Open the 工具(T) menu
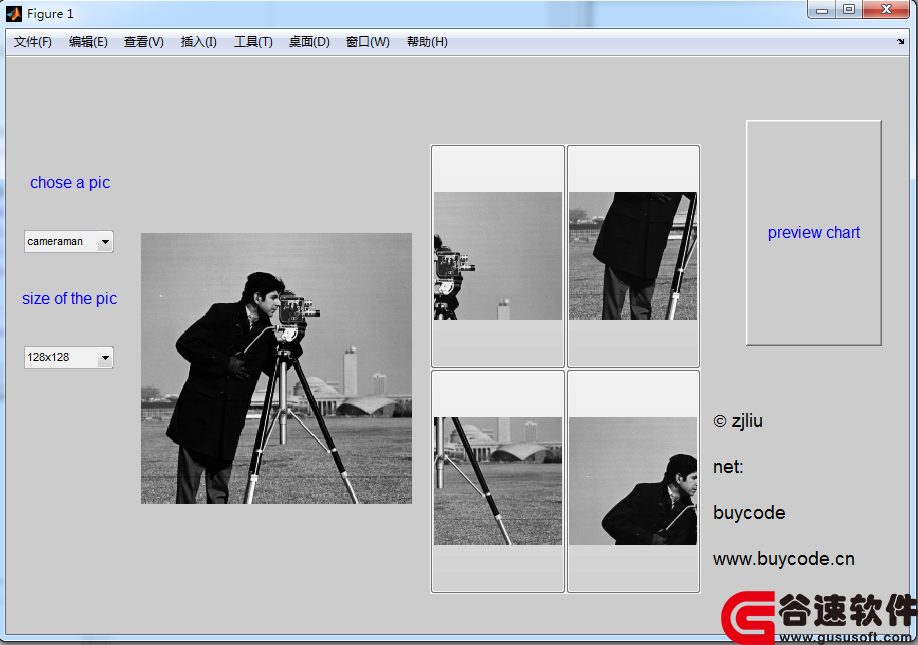 [x=253, y=42]
